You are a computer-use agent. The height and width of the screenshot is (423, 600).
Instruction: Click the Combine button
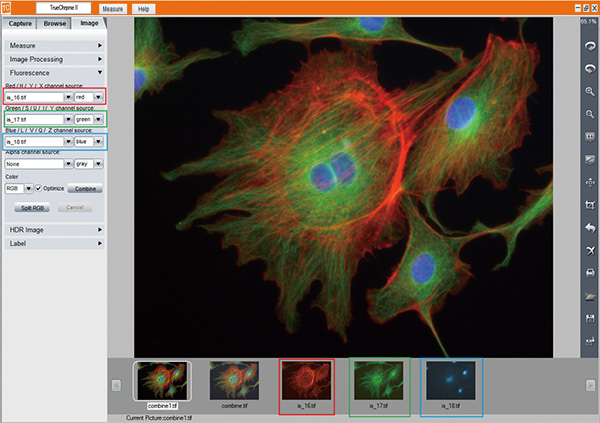(x=84, y=188)
